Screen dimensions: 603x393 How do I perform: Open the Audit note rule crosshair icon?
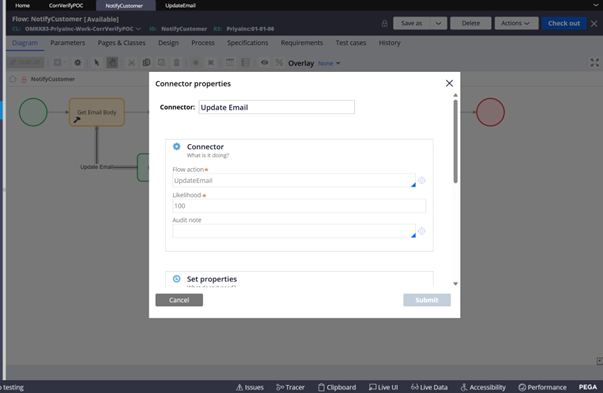(x=422, y=231)
